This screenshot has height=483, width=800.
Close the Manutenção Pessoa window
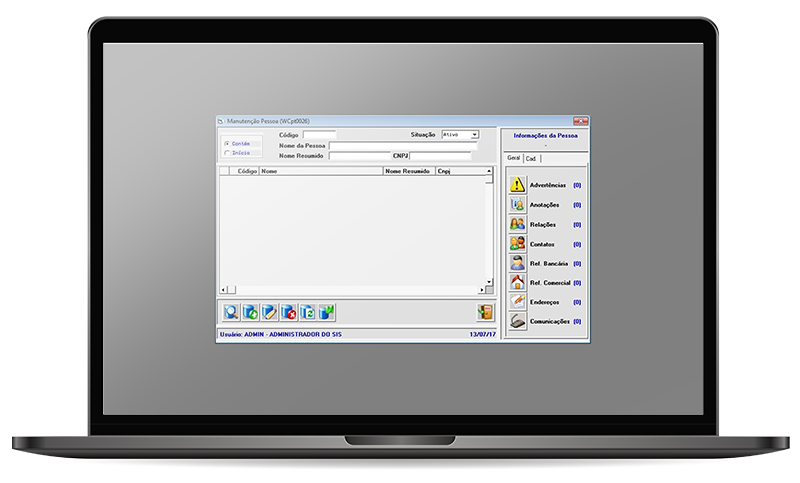[581, 121]
